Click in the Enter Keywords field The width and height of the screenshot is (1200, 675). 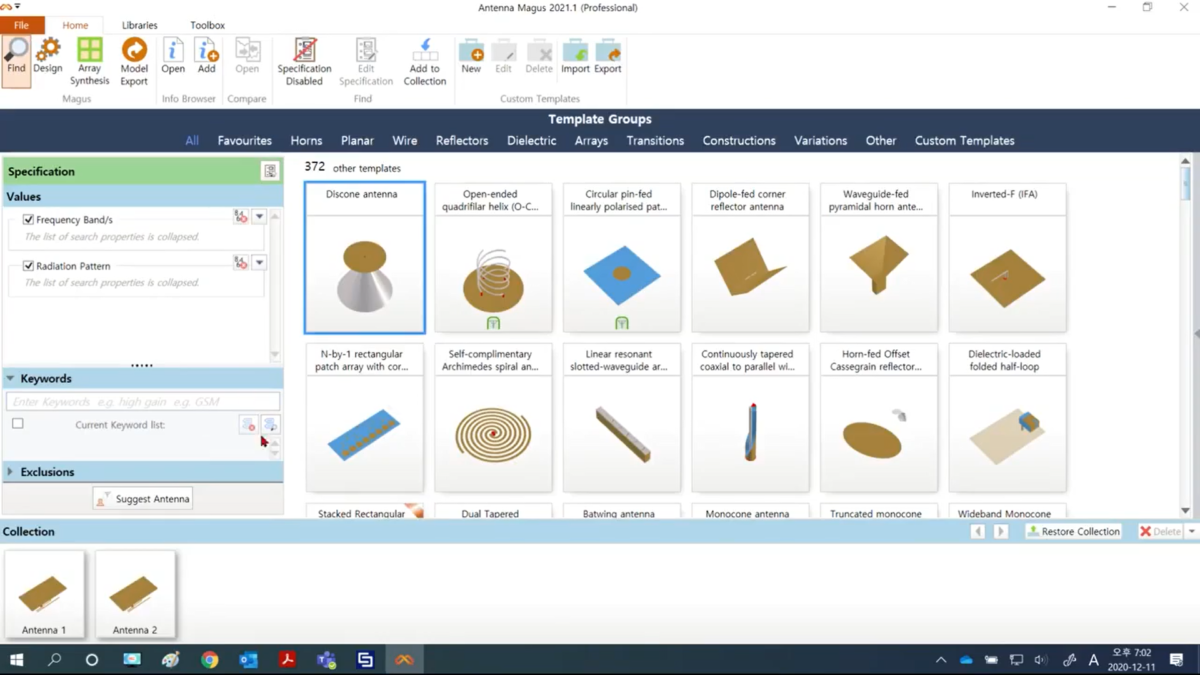[x=143, y=402]
